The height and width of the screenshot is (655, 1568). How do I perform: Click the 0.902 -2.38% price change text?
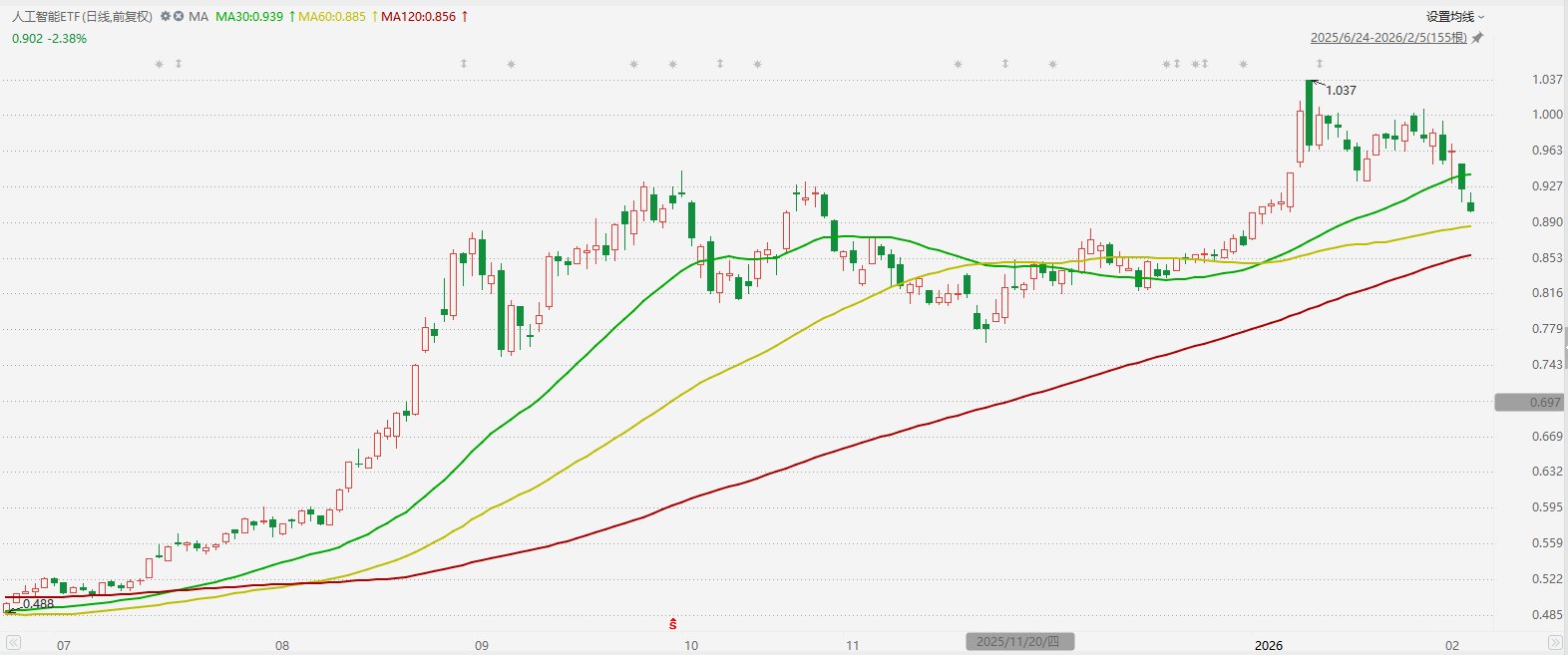(49, 38)
